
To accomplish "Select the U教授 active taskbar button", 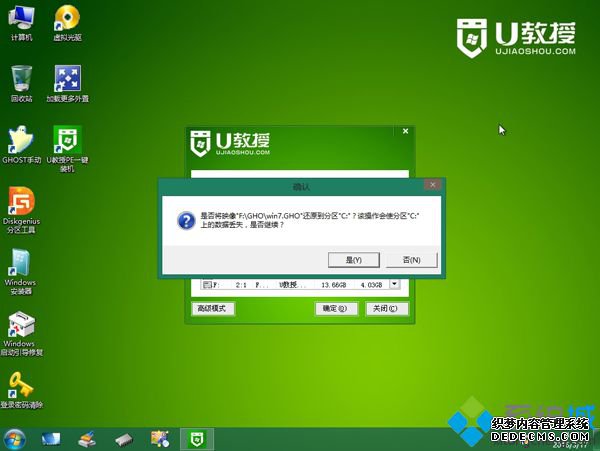I will tap(197, 439).
